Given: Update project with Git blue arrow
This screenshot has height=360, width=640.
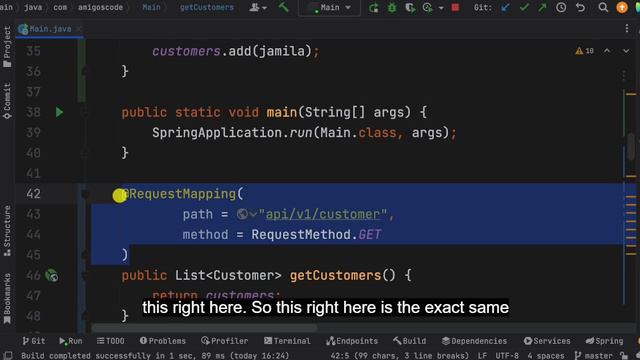Looking at the screenshot, I should (505, 7).
